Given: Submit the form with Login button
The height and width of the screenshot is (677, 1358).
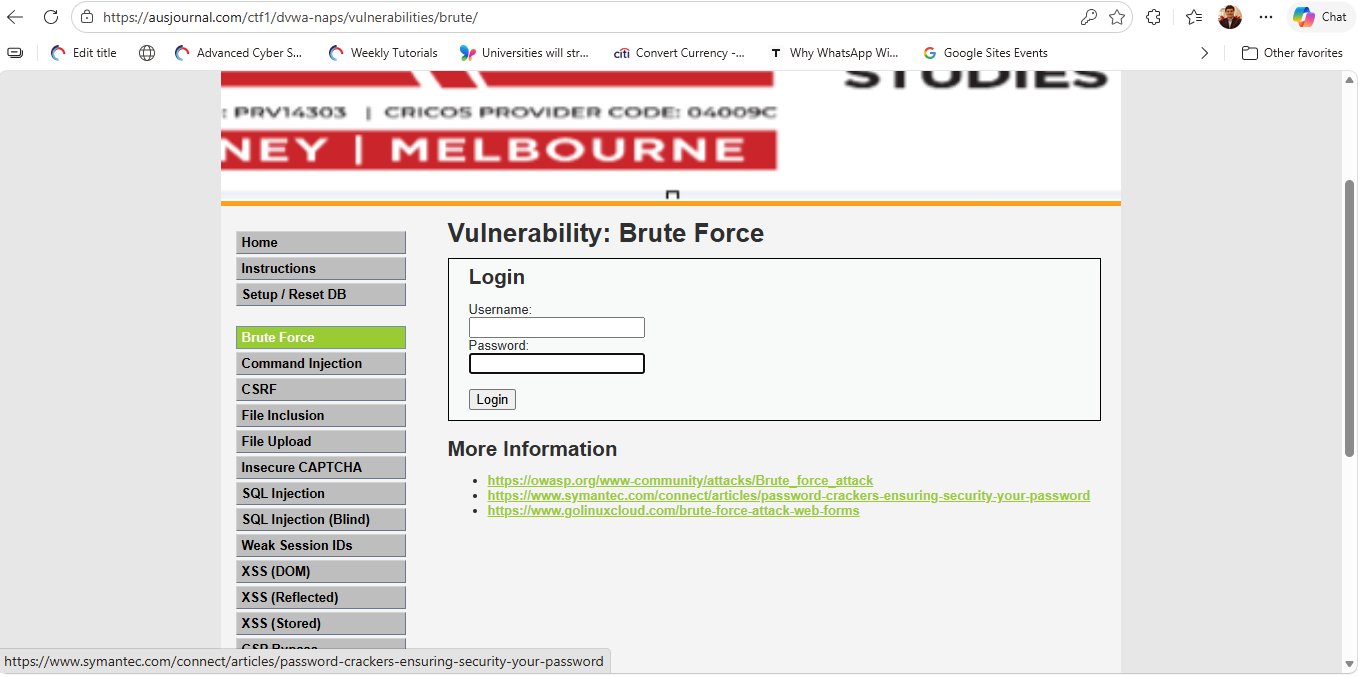Looking at the screenshot, I should [492, 400].
